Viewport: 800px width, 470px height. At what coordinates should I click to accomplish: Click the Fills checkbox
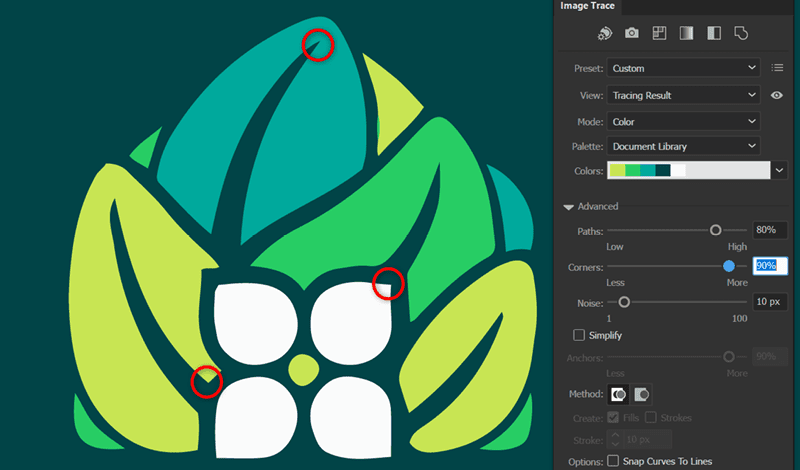613,417
